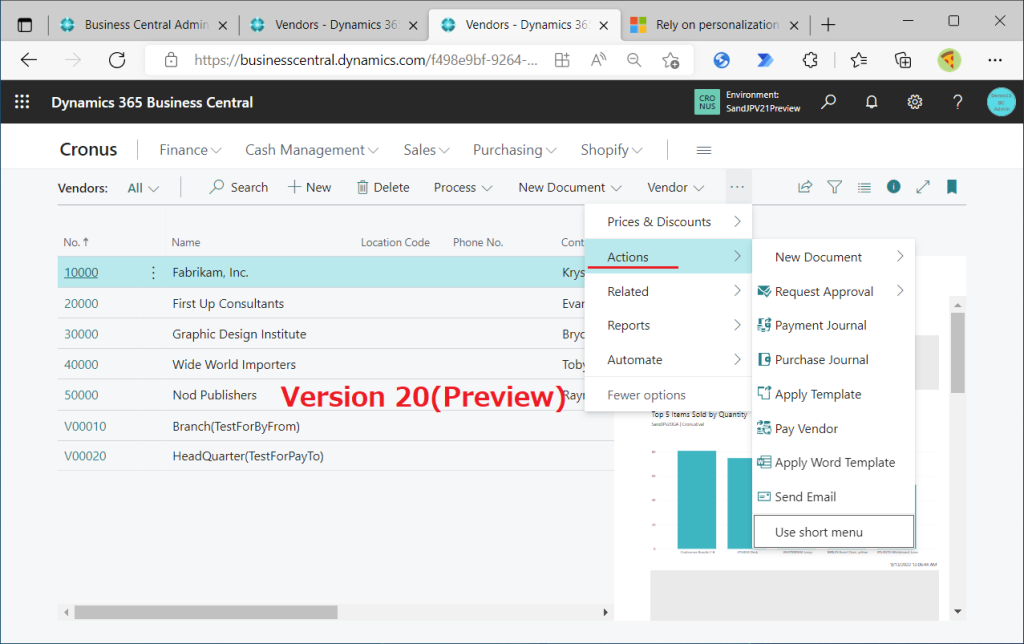
Task: Open the notifications bell
Action: 871,102
